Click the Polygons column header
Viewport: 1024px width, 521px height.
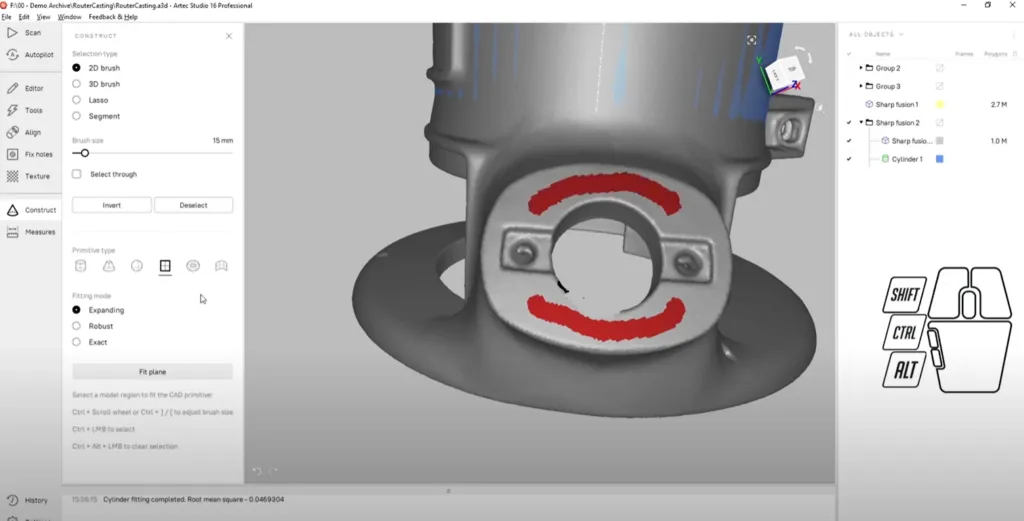coord(995,54)
